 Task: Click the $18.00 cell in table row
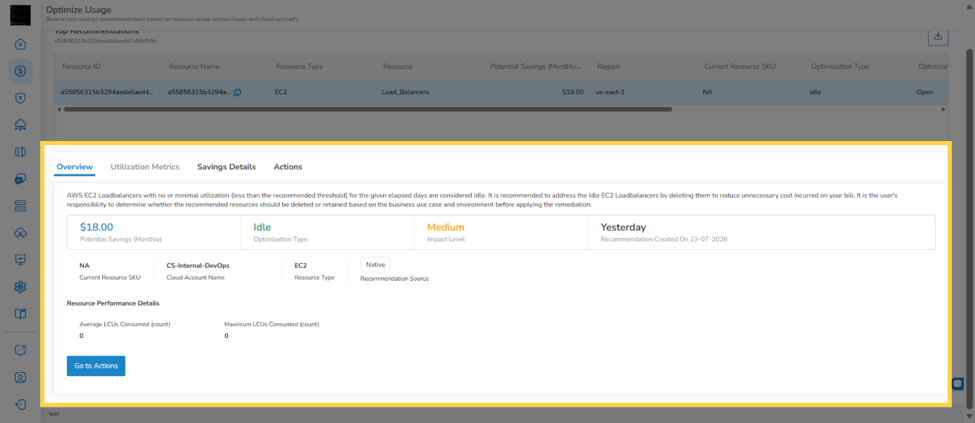(573, 92)
